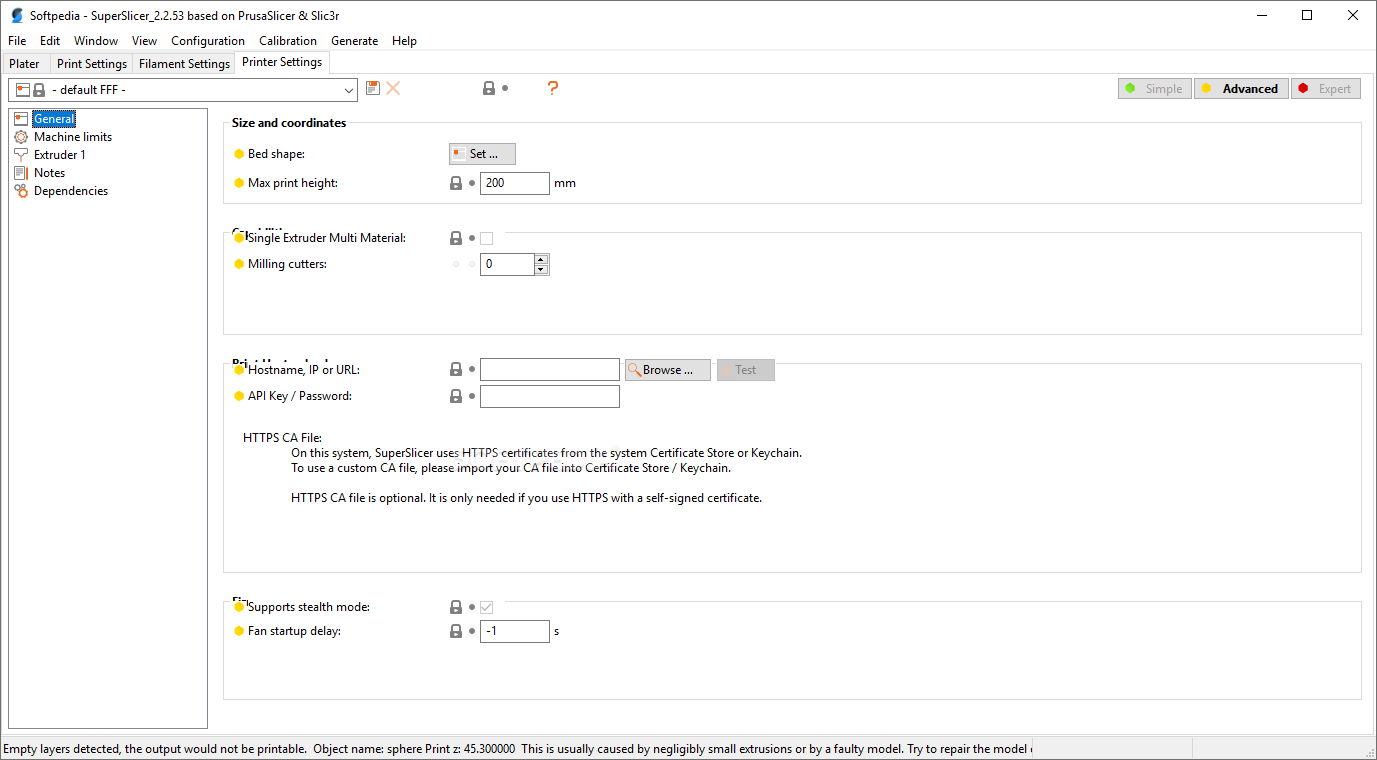Viewport: 1377px width, 760px height.
Task: Click the Fan startup delay field
Action: (515, 631)
